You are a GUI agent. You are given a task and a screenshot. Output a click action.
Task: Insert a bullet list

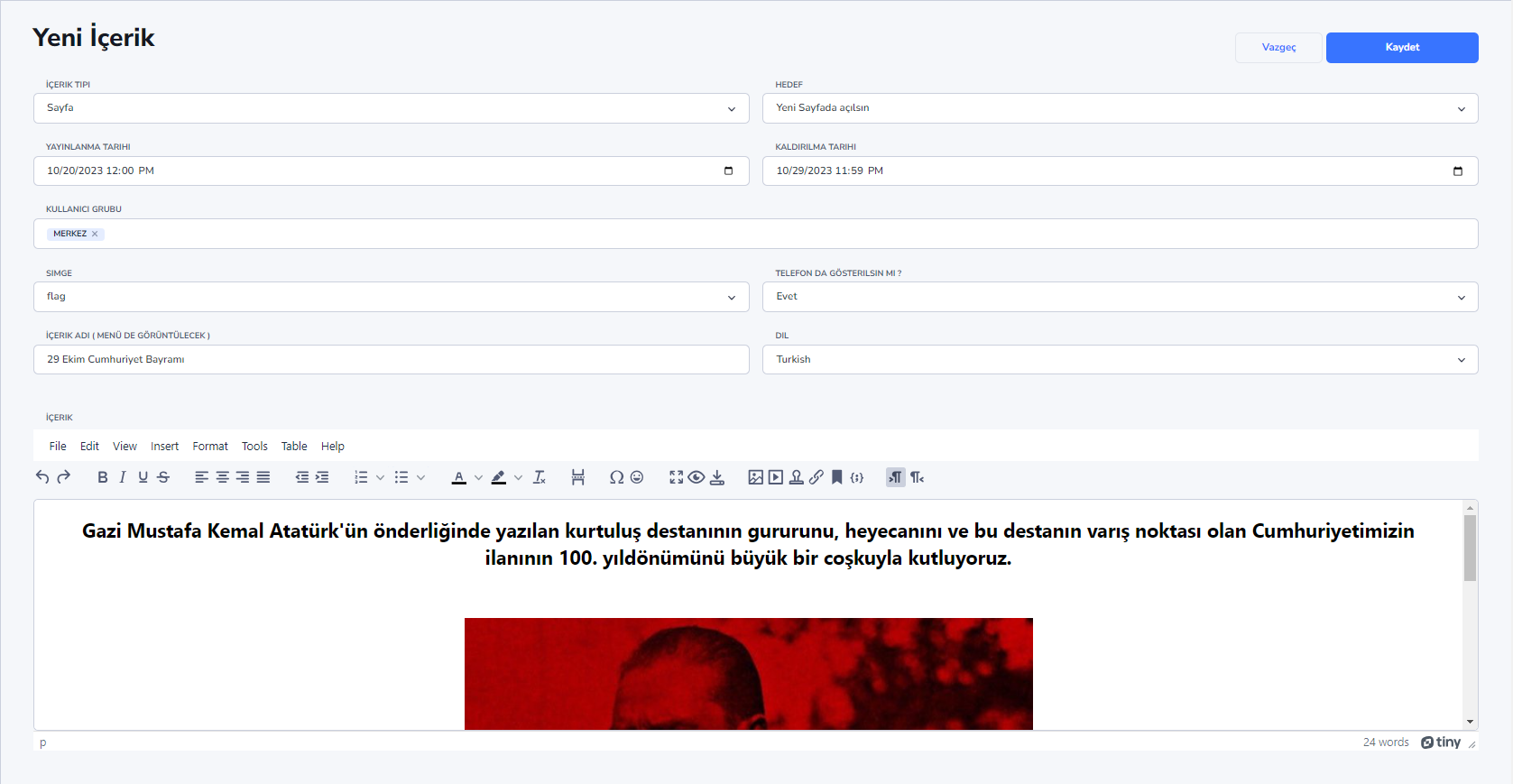(x=401, y=477)
